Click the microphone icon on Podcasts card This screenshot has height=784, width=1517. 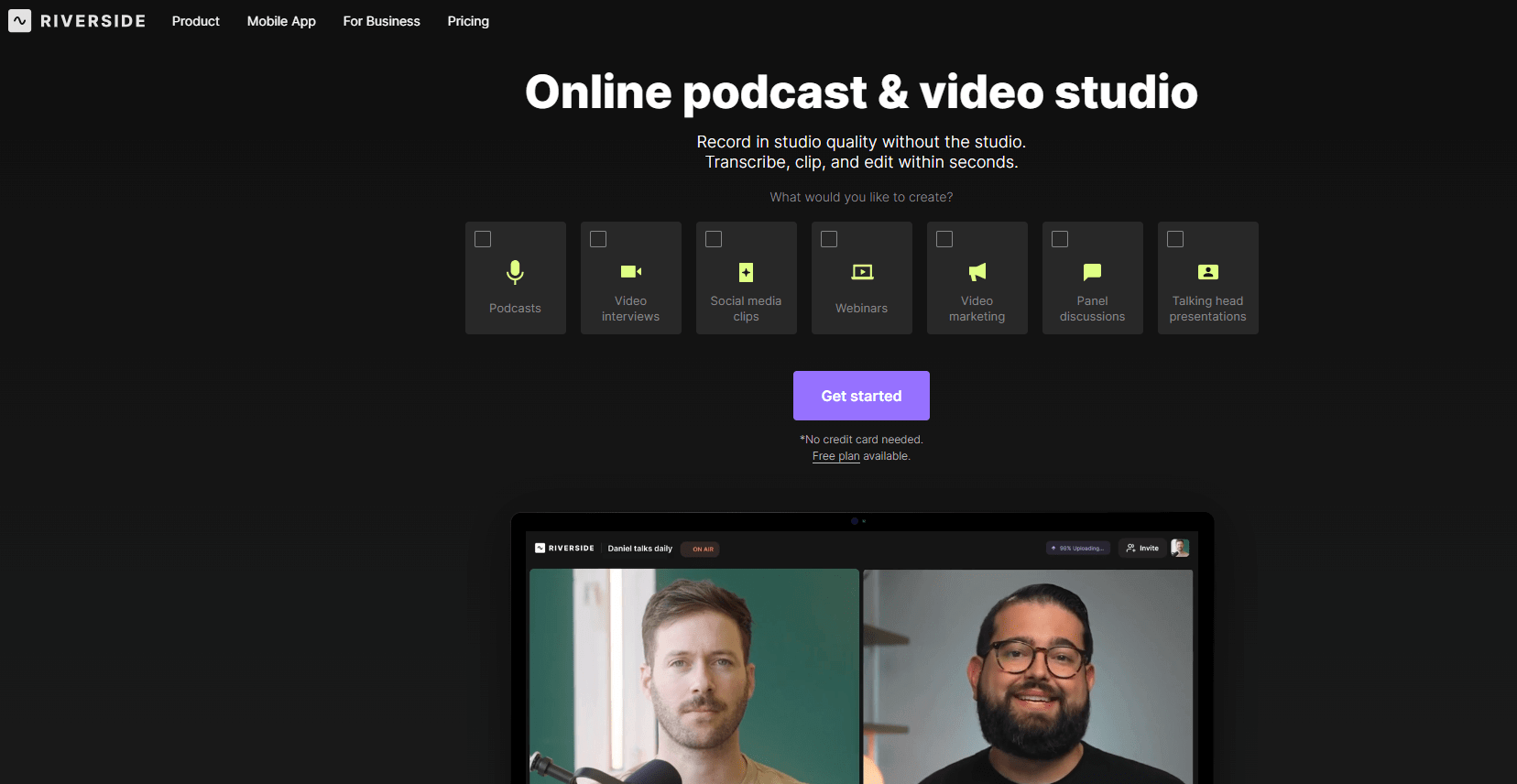click(x=515, y=272)
